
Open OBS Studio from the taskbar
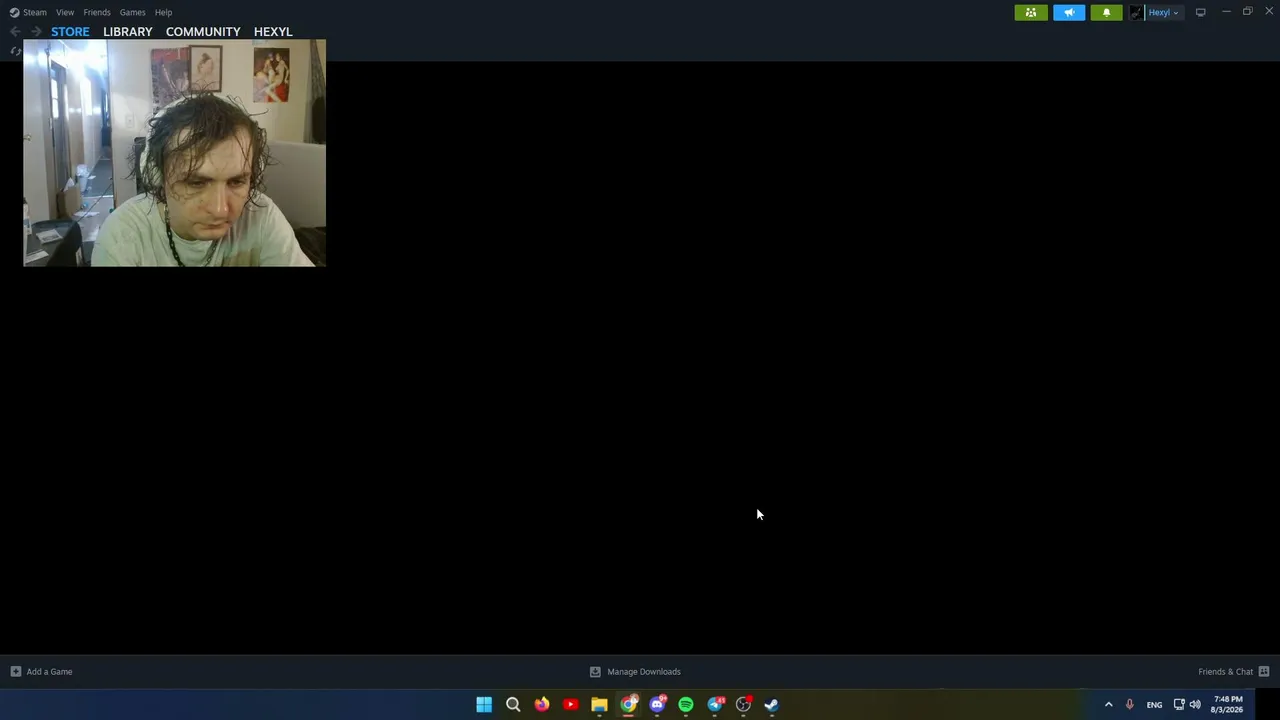[x=743, y=705]
